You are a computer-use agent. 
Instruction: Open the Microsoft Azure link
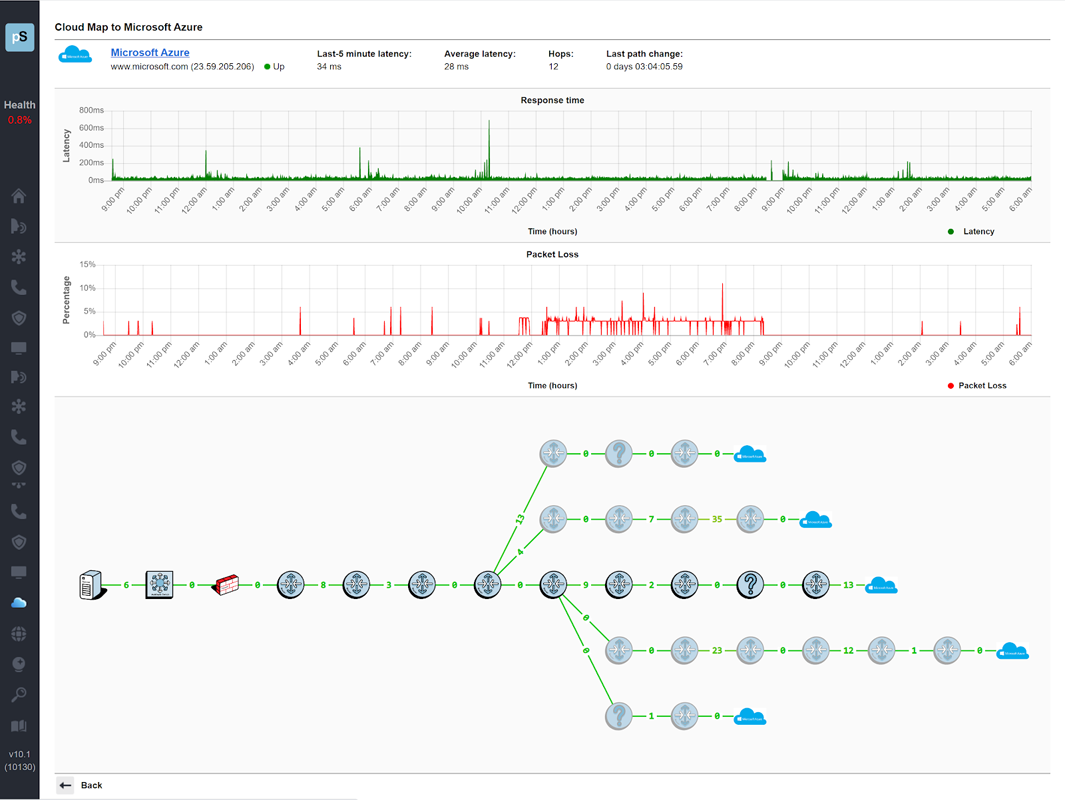[150, 52]
